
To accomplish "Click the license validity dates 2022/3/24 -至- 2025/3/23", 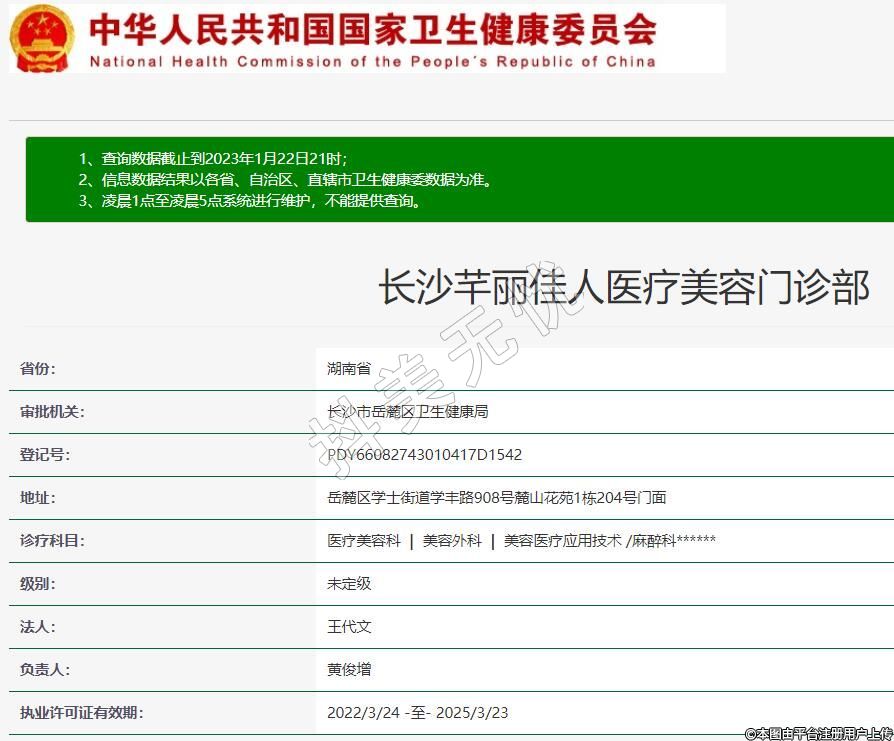I will [417, 712].
